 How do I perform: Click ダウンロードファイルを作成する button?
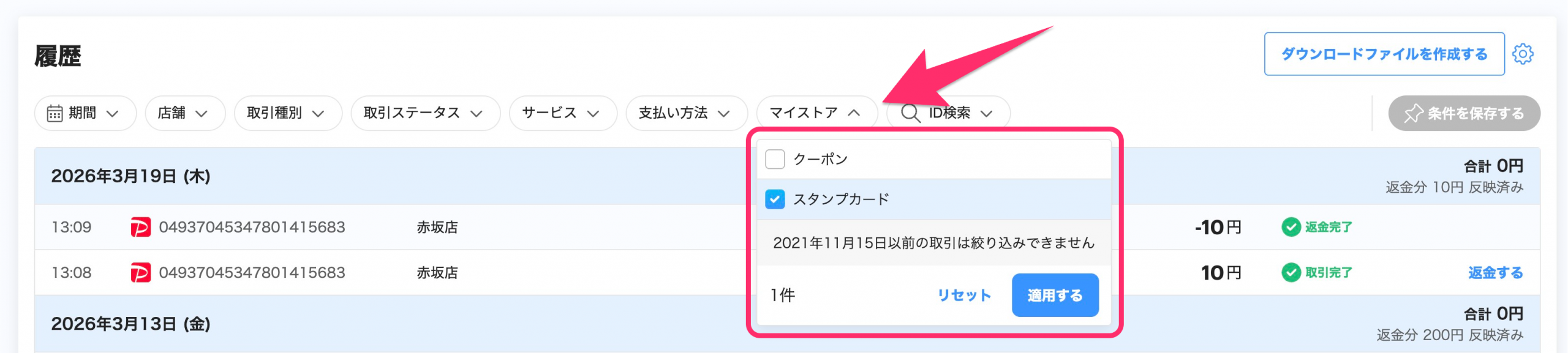1384,54
